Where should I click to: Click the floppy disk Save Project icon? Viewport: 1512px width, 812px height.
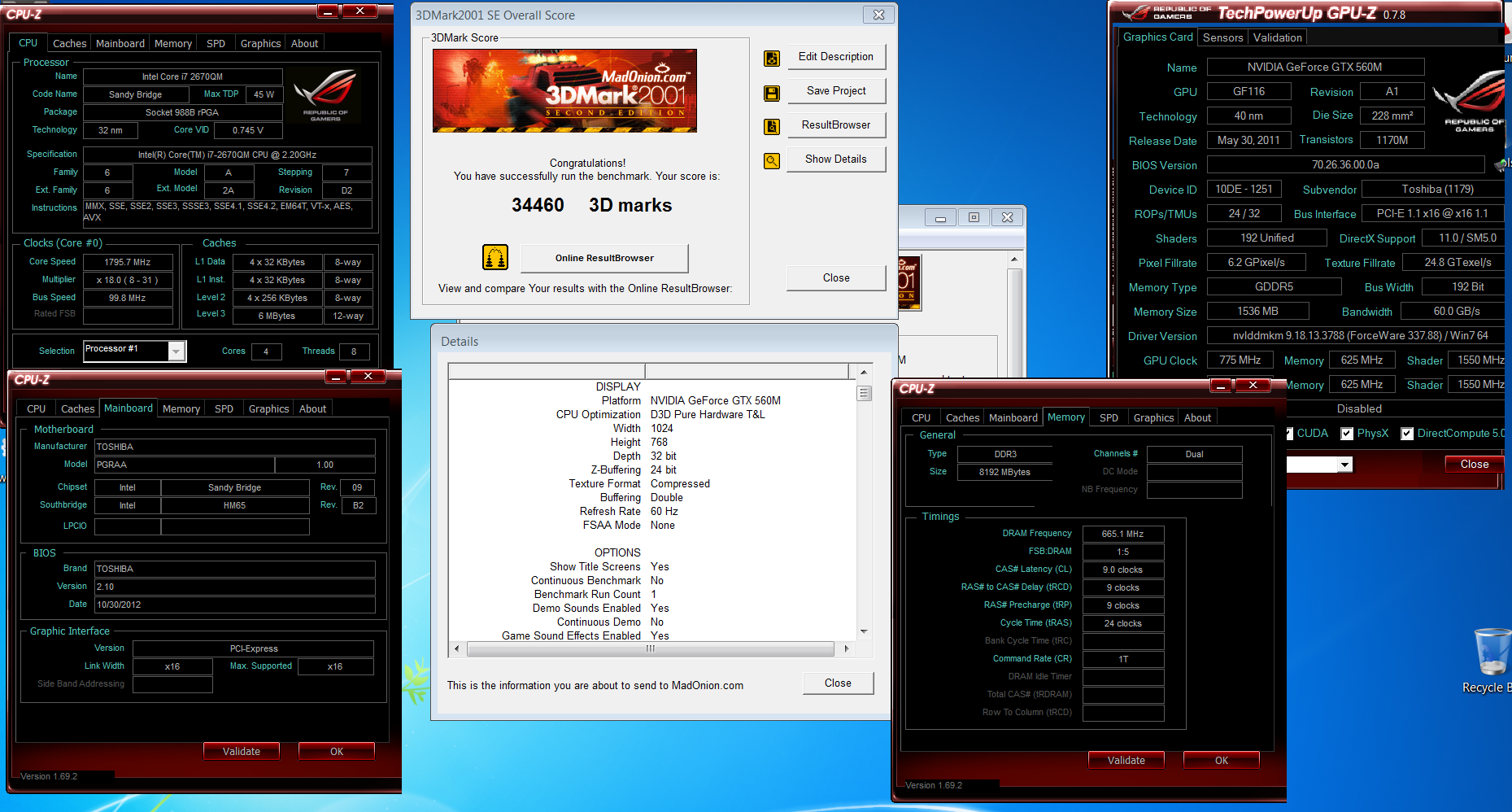[x=772, y=93]
